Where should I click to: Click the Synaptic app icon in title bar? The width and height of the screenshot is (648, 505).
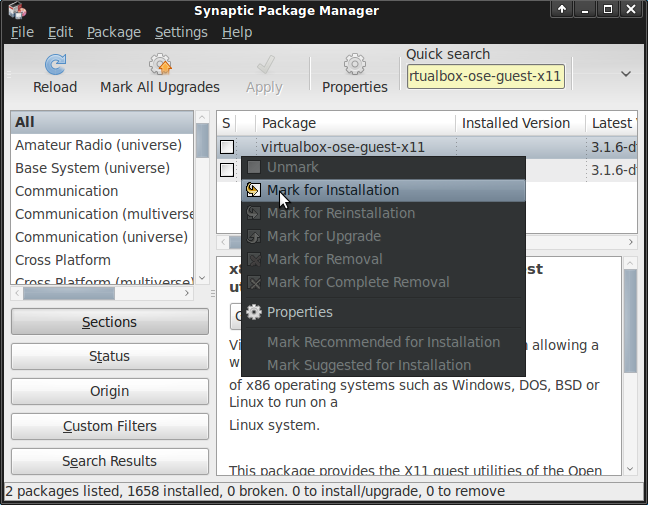[x=17, y=10]
